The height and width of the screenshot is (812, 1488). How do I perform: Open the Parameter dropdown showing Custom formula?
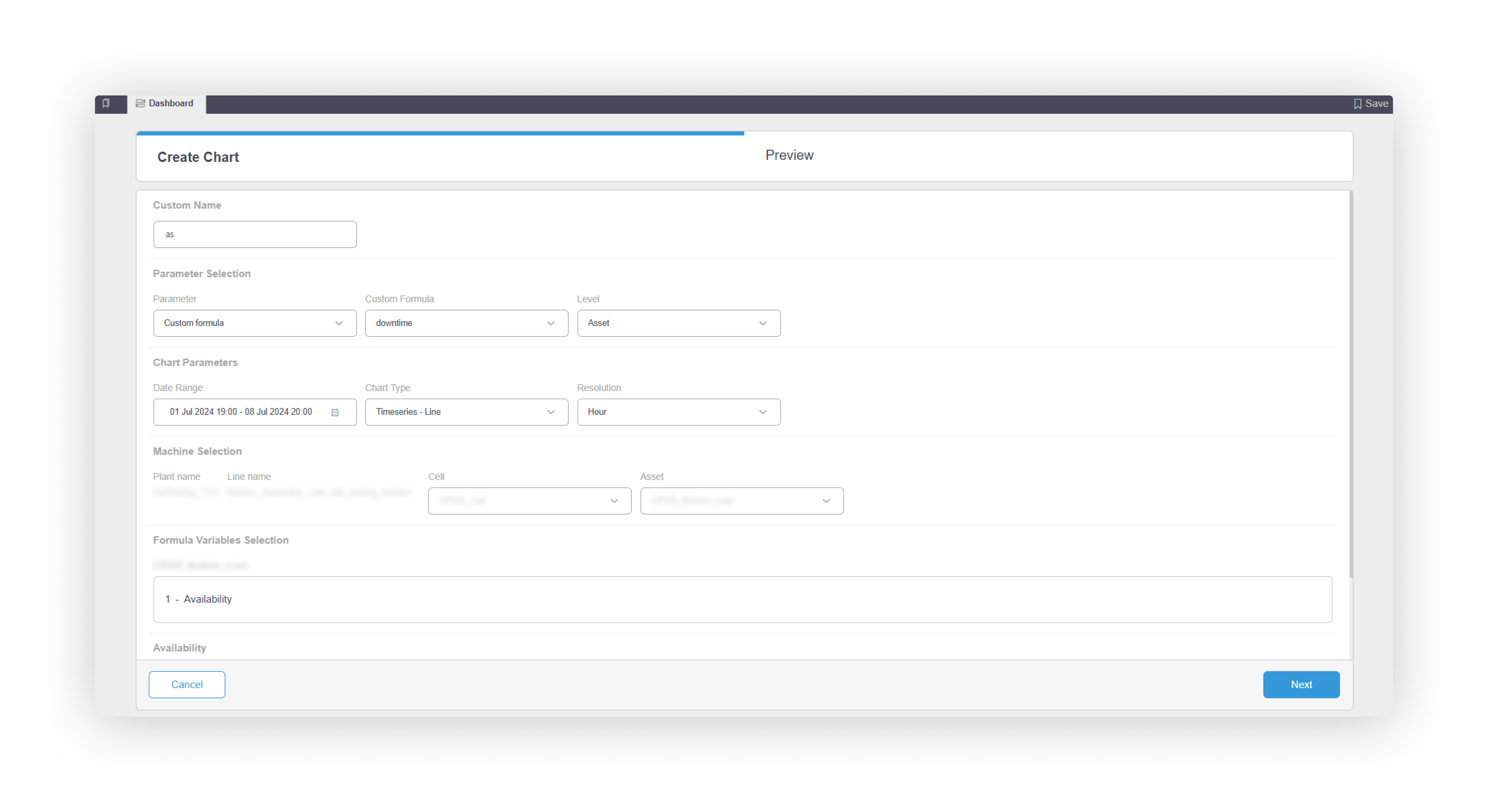255,323
